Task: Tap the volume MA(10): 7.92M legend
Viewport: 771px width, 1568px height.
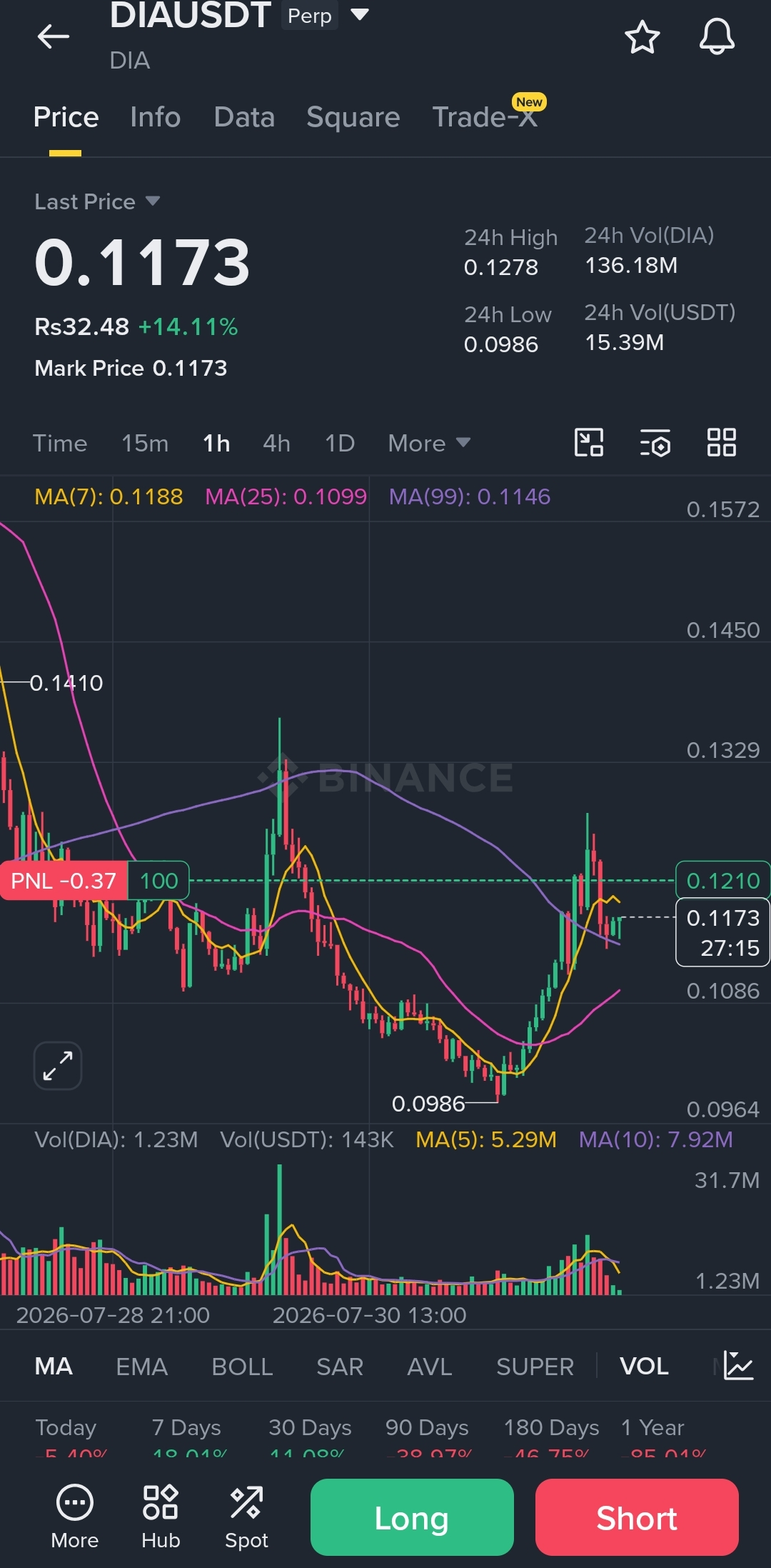Action: (x=656, y=1139)
